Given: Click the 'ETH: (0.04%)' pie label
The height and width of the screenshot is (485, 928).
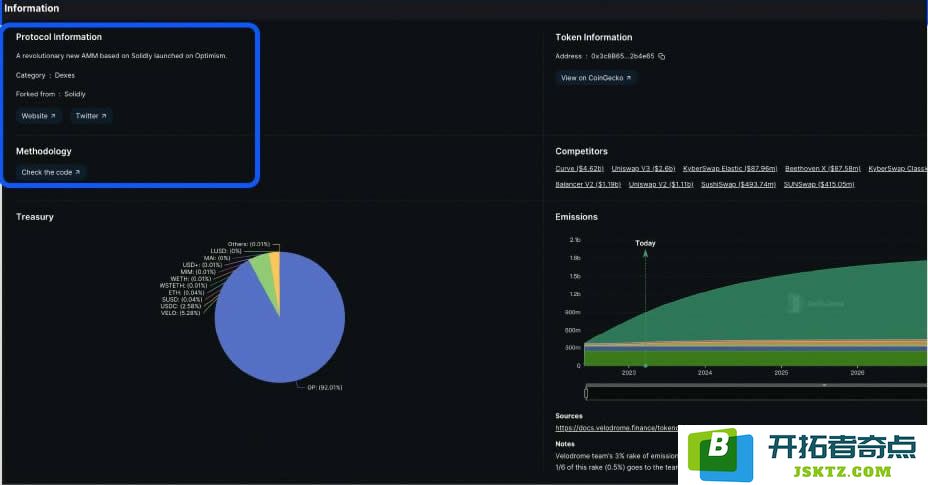Looking at the screenshot, I should tap(186, 293).
